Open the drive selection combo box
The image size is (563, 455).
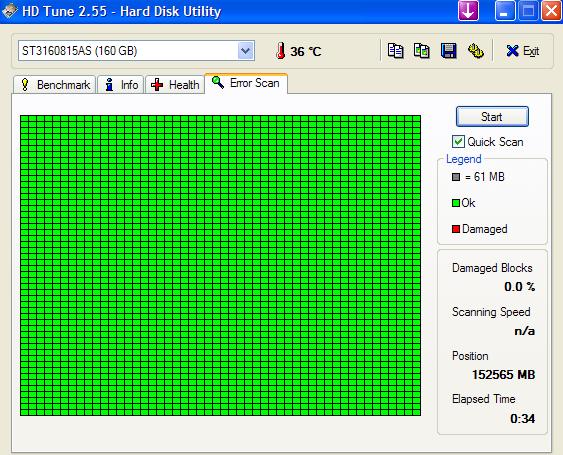136,51
